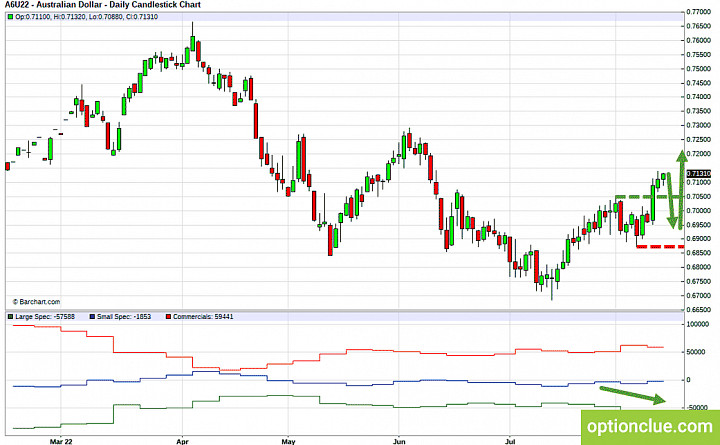
Task: Click the green square beside the Op value
Action: click(10, 17)
